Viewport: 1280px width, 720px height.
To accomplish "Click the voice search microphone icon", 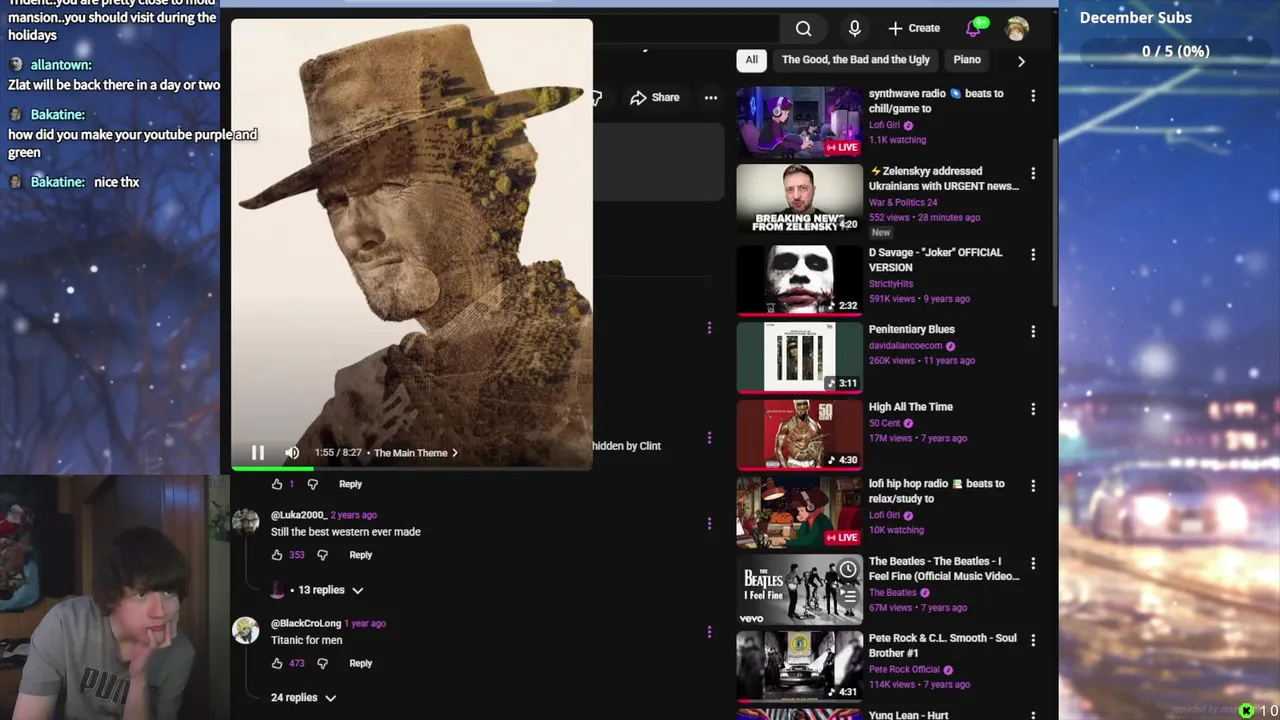I will pyautogui.click(x=854, y=28).
